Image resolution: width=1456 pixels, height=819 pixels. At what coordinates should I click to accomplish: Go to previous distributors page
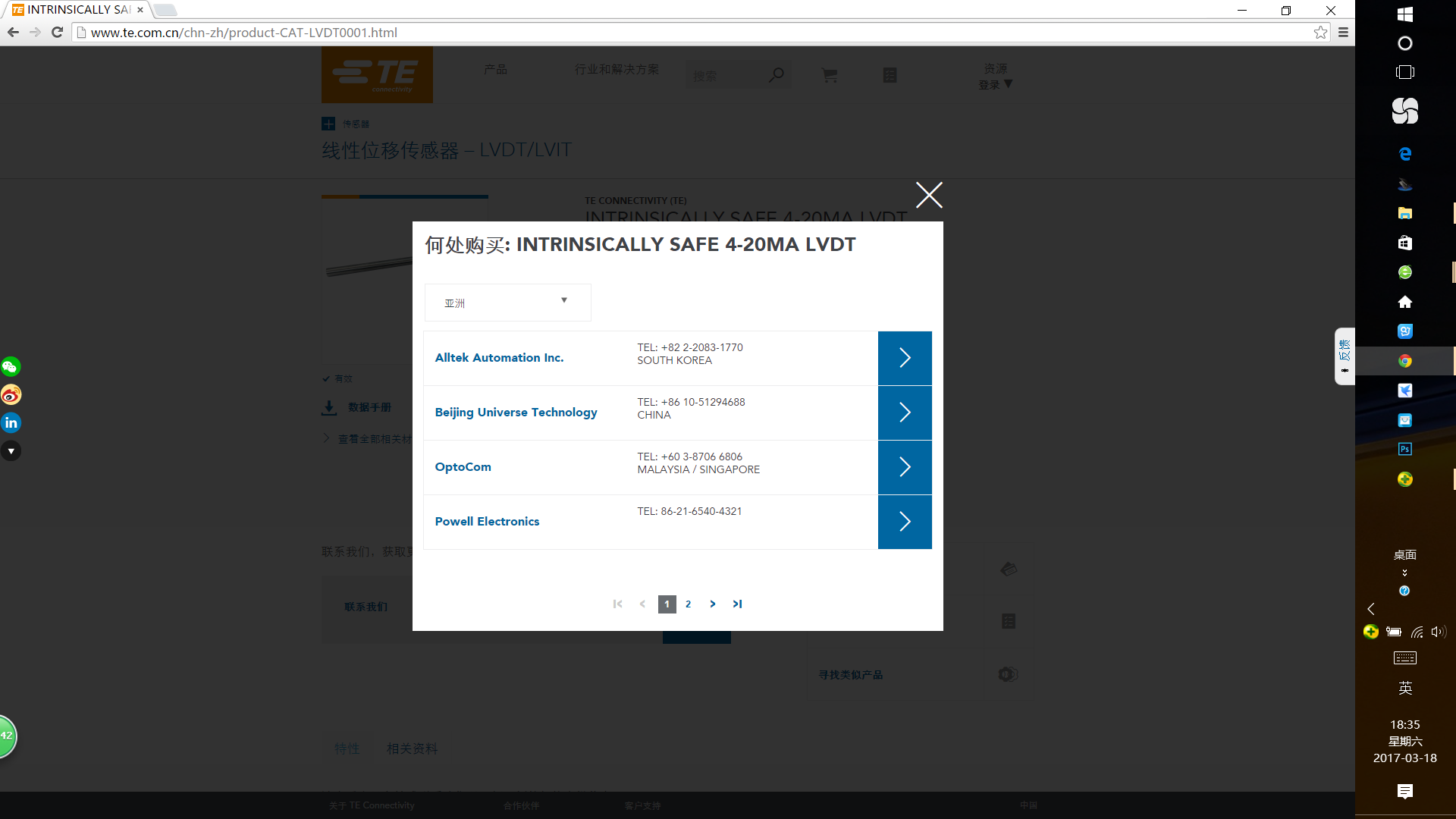[x=642, y=604]
